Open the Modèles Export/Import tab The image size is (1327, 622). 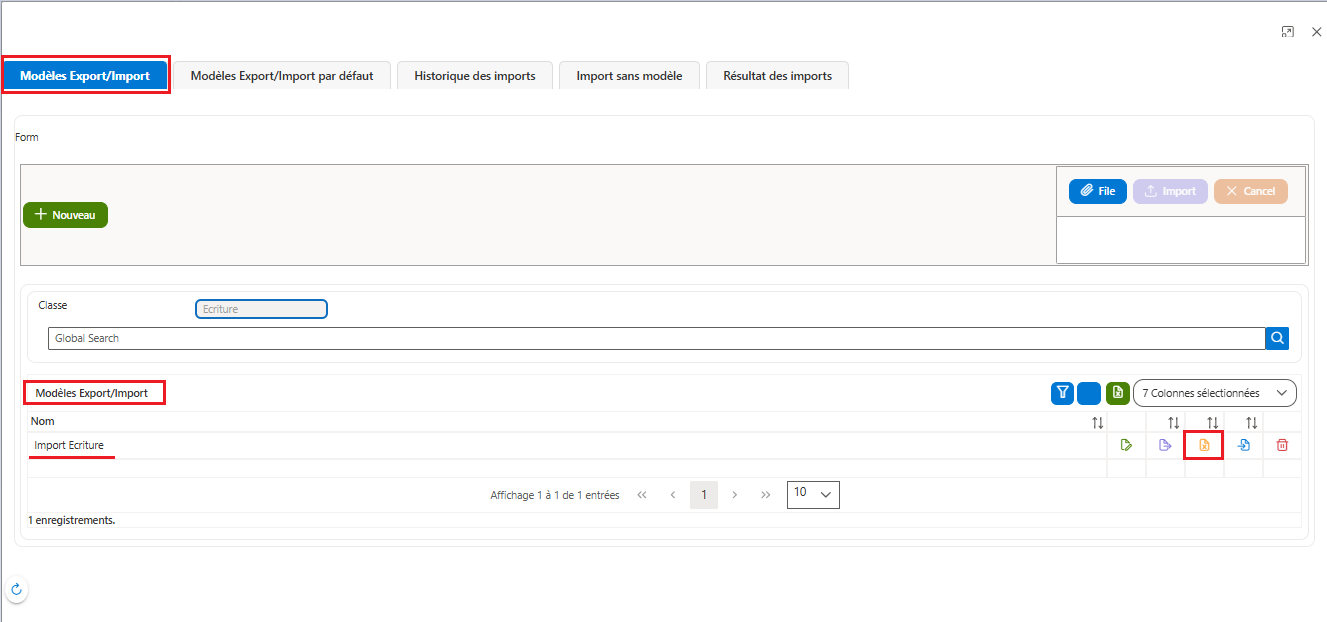85,76
